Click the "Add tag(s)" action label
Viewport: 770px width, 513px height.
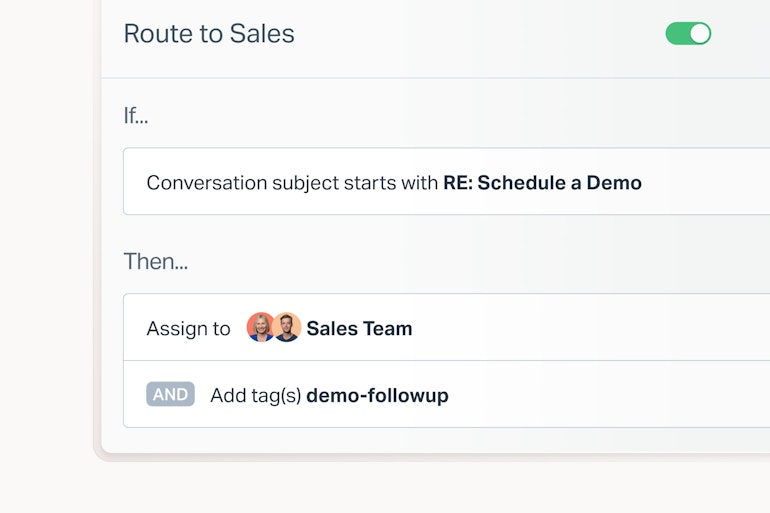(255, 395)
